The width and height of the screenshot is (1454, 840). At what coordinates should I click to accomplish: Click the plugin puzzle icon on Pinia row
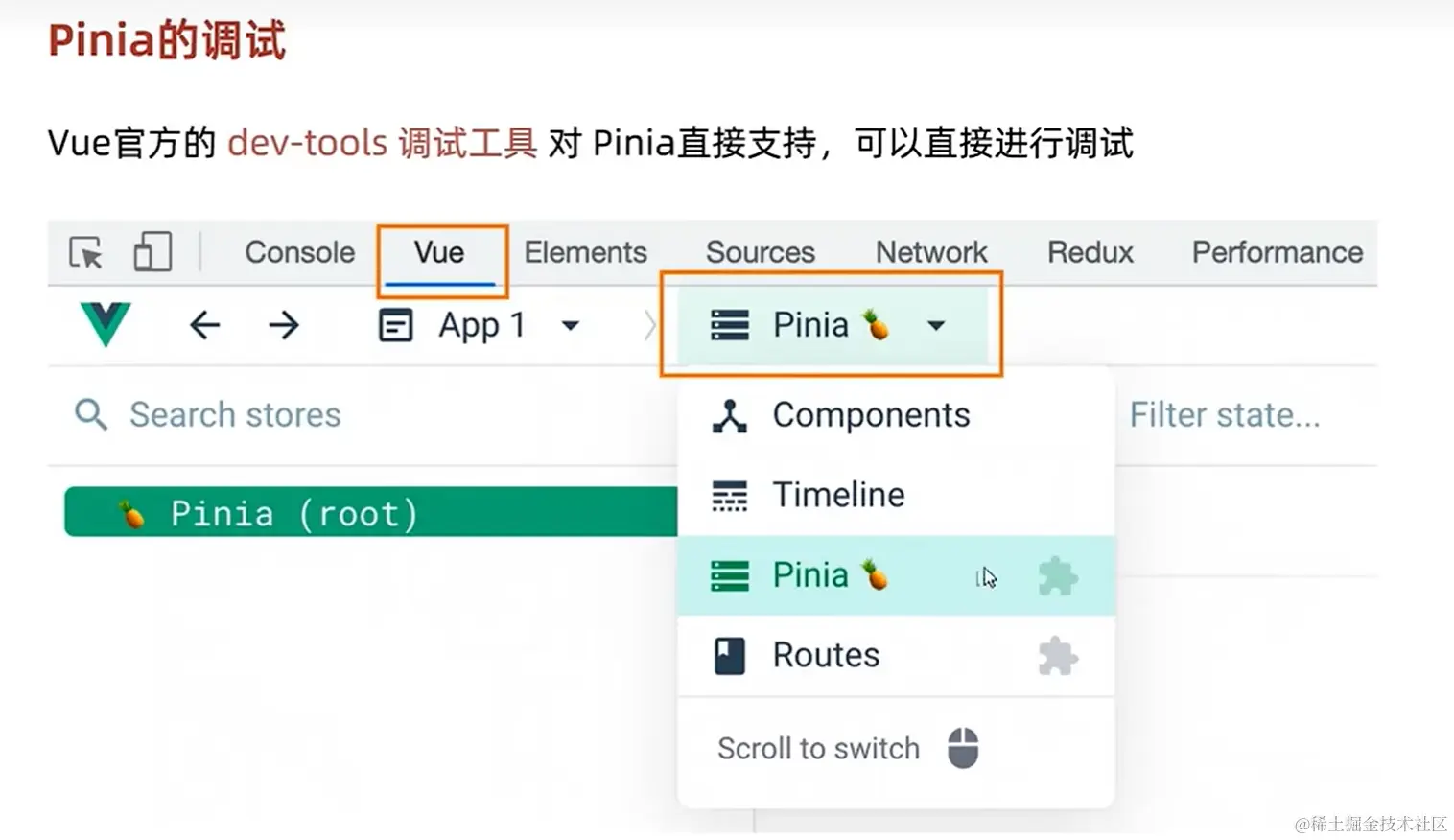point(1058,575)
